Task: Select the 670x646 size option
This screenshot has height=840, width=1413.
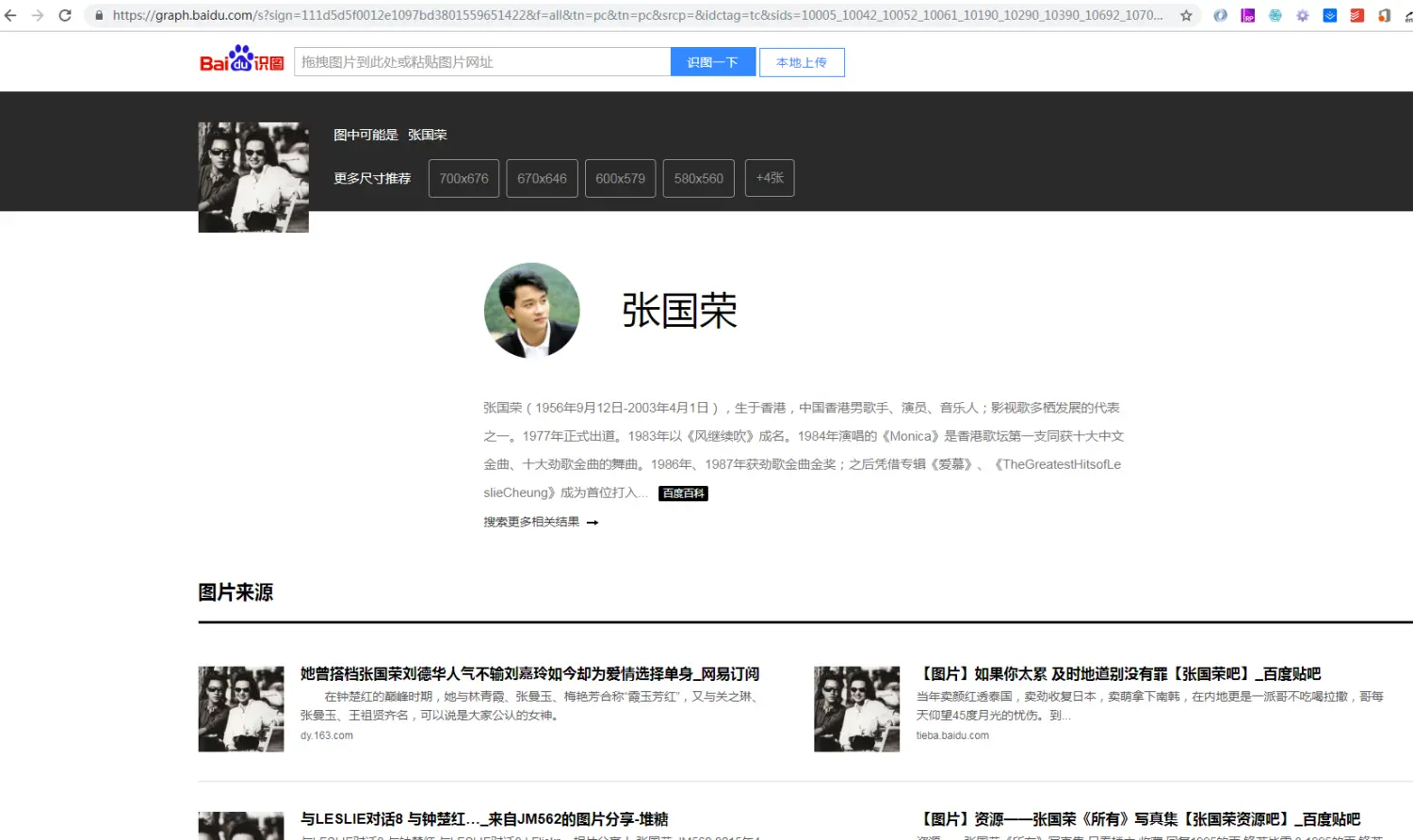Action: (542, 178)
